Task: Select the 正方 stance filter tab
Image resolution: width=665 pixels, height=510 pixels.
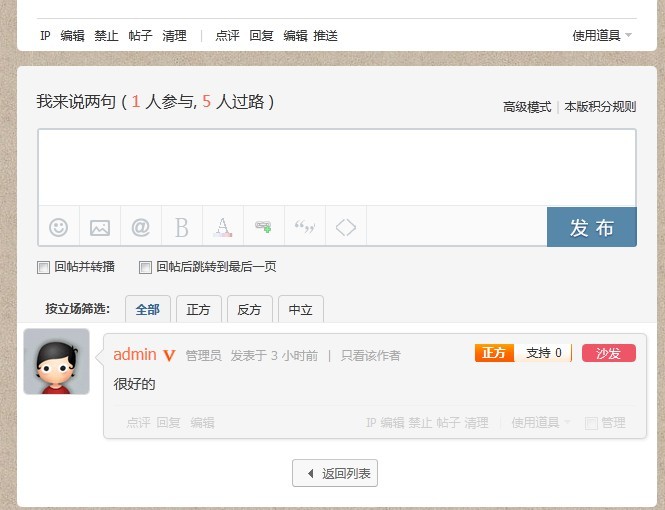Action: [198, 309]
